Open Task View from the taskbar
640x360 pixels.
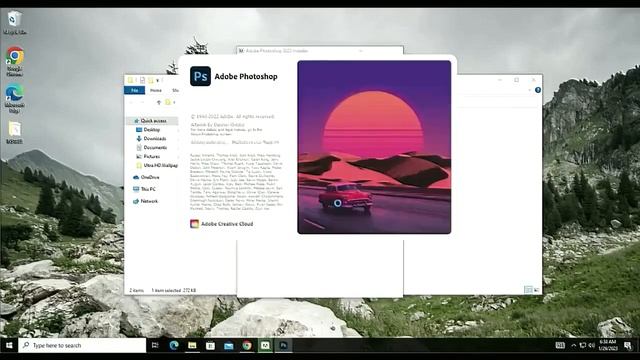[155, 345]
